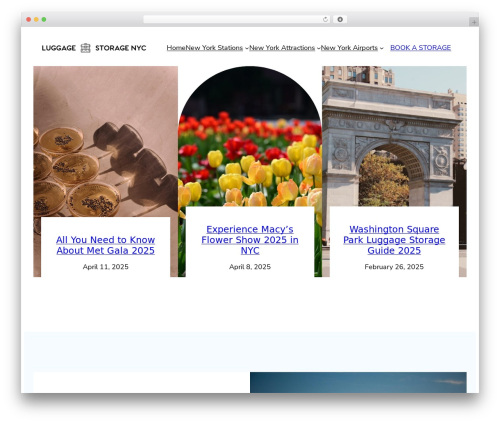Reload the page in the browser bar
Image resolution: width=500 pixels, height=423 pixels.
[x=325, y=19]
